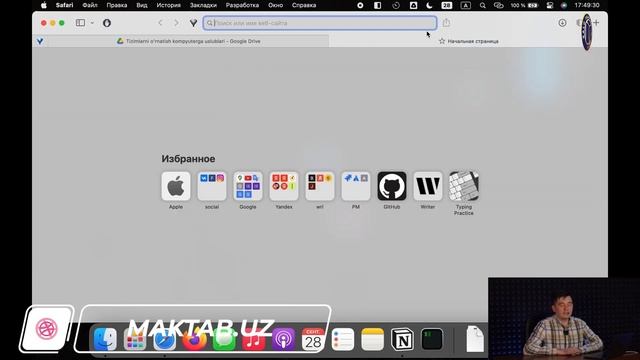Open the Apple menu
This screenshot has width=640, height=360.
coord(44,5)
